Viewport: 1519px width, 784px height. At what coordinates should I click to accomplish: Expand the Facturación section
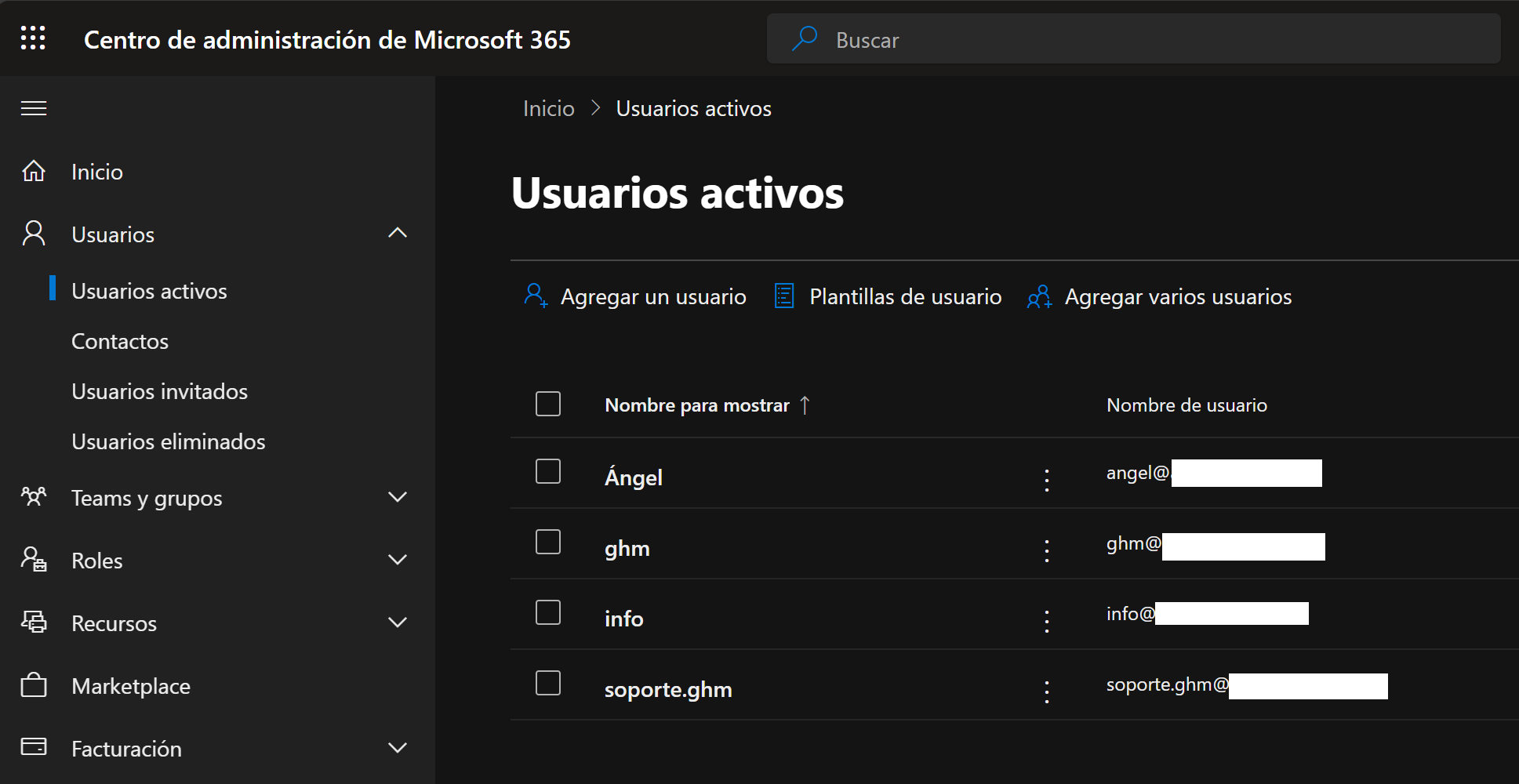click(398, 748)
